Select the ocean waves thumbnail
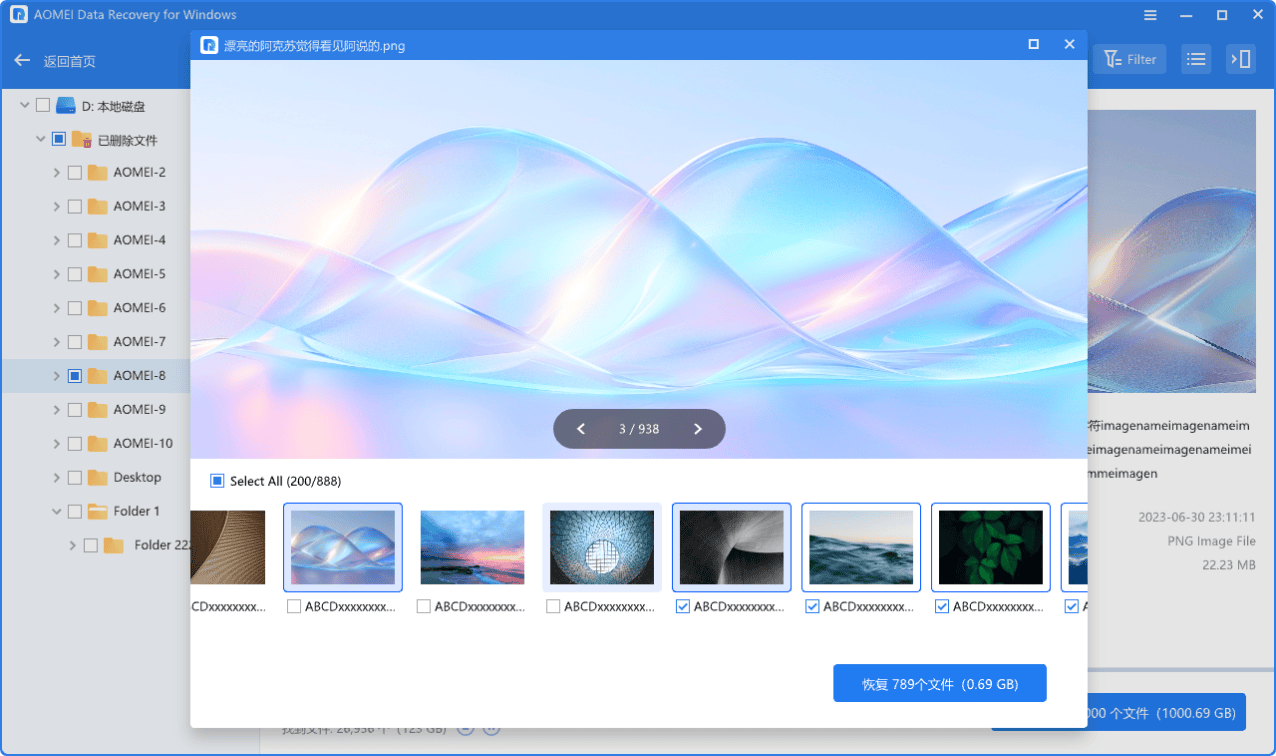Screen dimensions: 1276x756 click(x=860, y=547)
